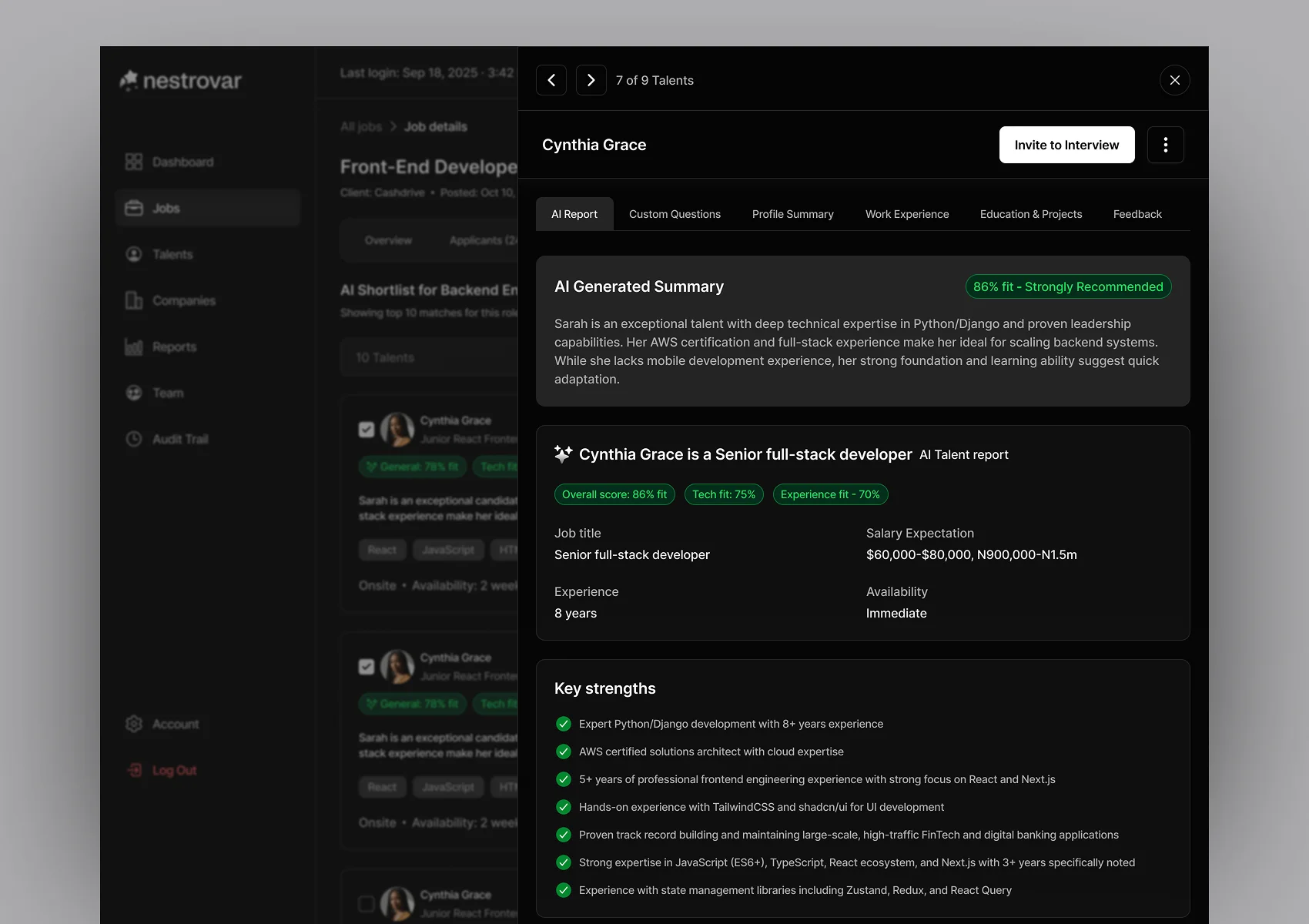Click the Key strengths heading
Screen dimensions: 1309x924
605,688
